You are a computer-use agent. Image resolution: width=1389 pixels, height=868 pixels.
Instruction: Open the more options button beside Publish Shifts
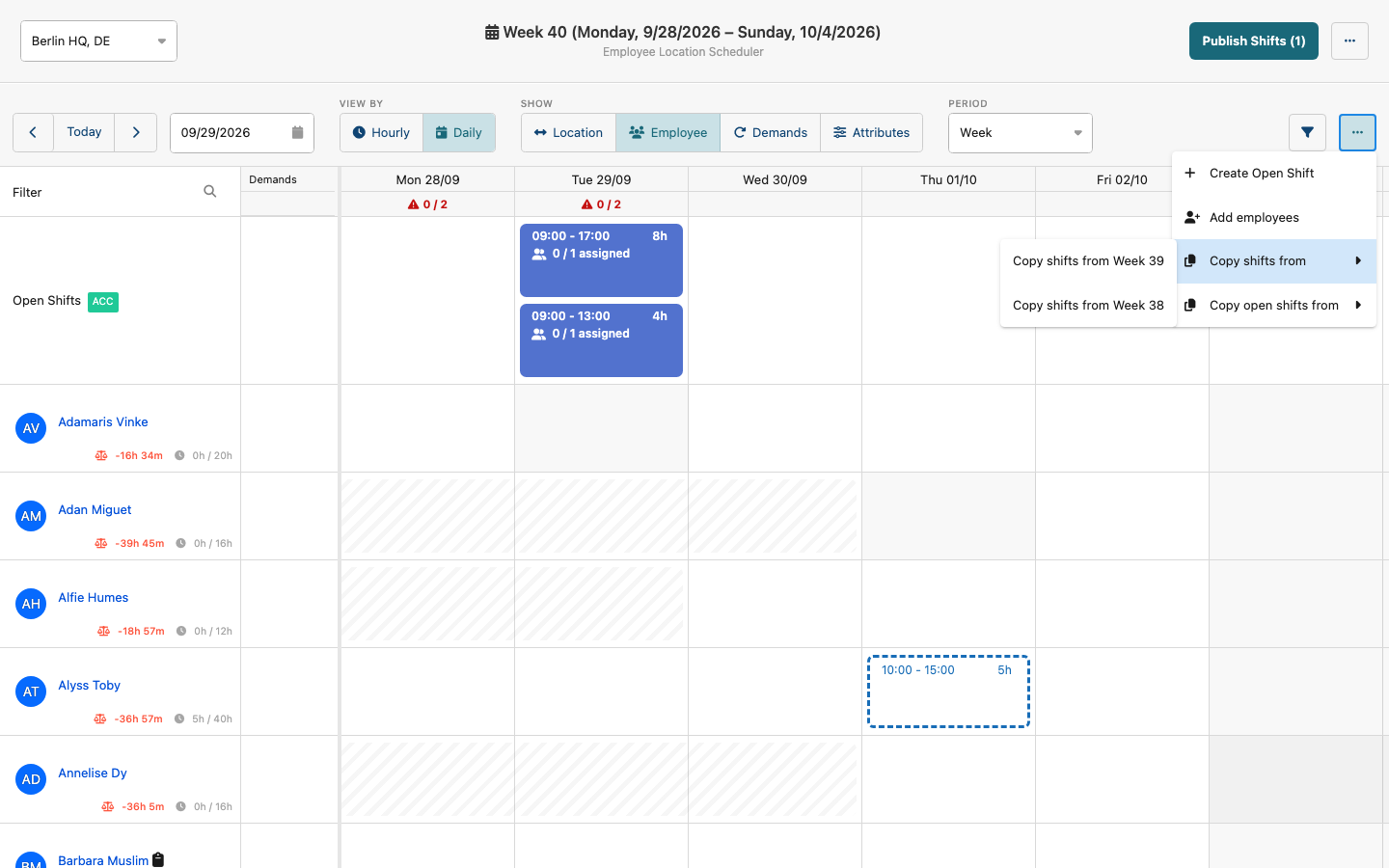coord(1349,41)
